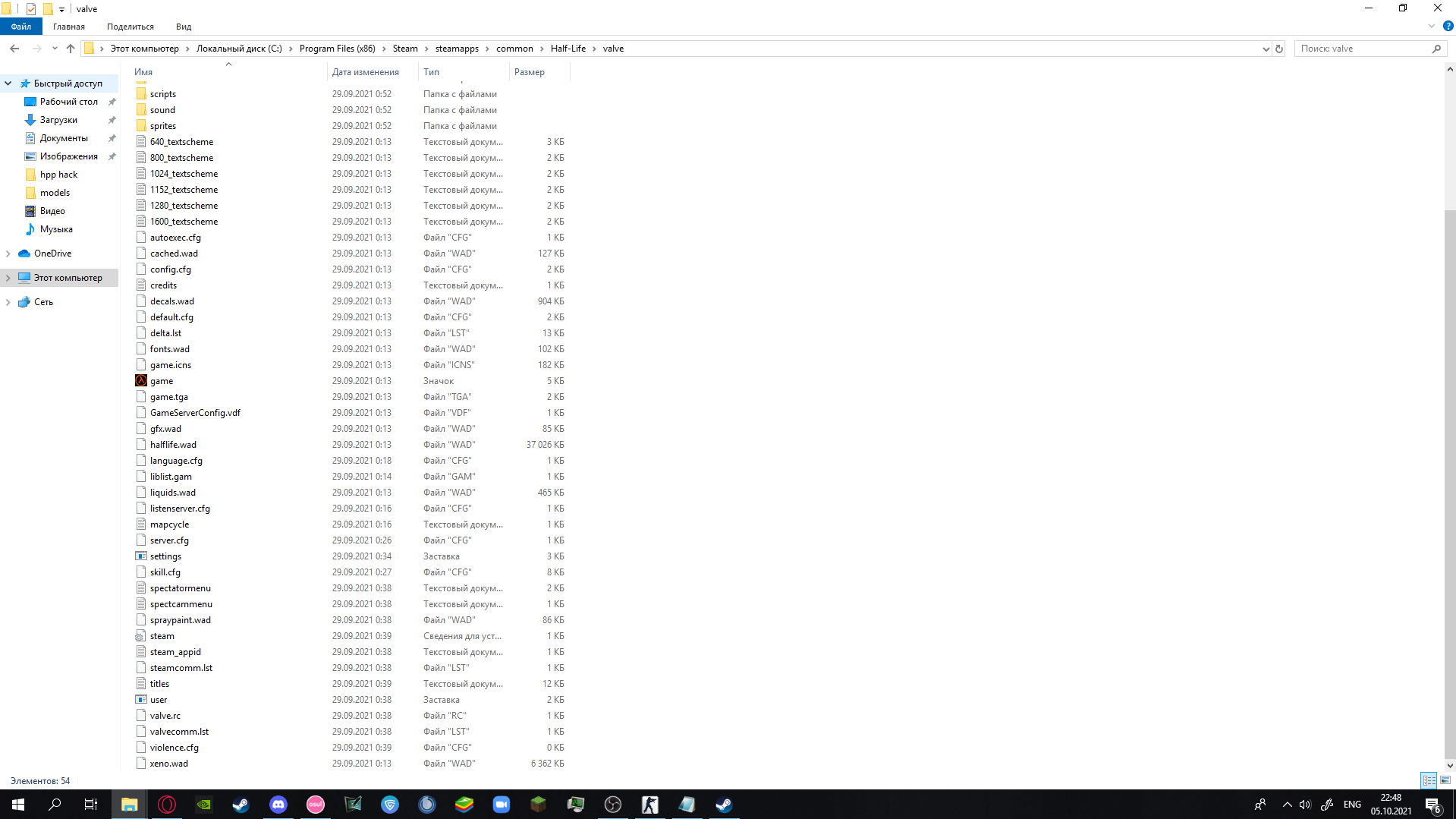1456x819 pixels.
Task: Click the search magnifier icon
Action: click(x=1436, y=49)
